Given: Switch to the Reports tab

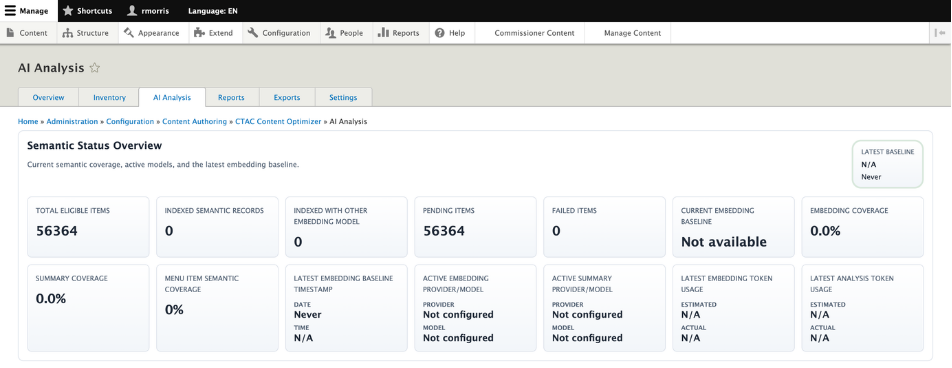Looking at the screenshot, I should click(231, 97).
